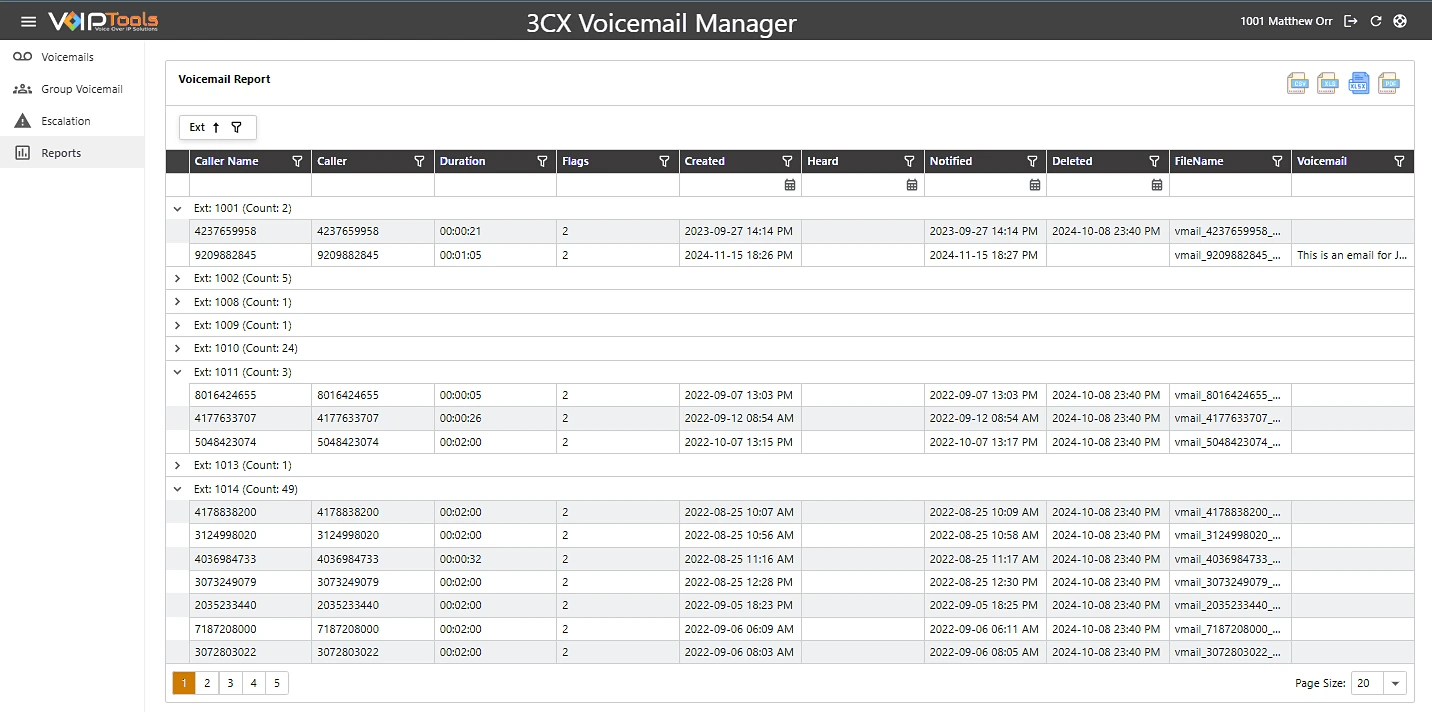Go to page 4 of results

(254, 683)
